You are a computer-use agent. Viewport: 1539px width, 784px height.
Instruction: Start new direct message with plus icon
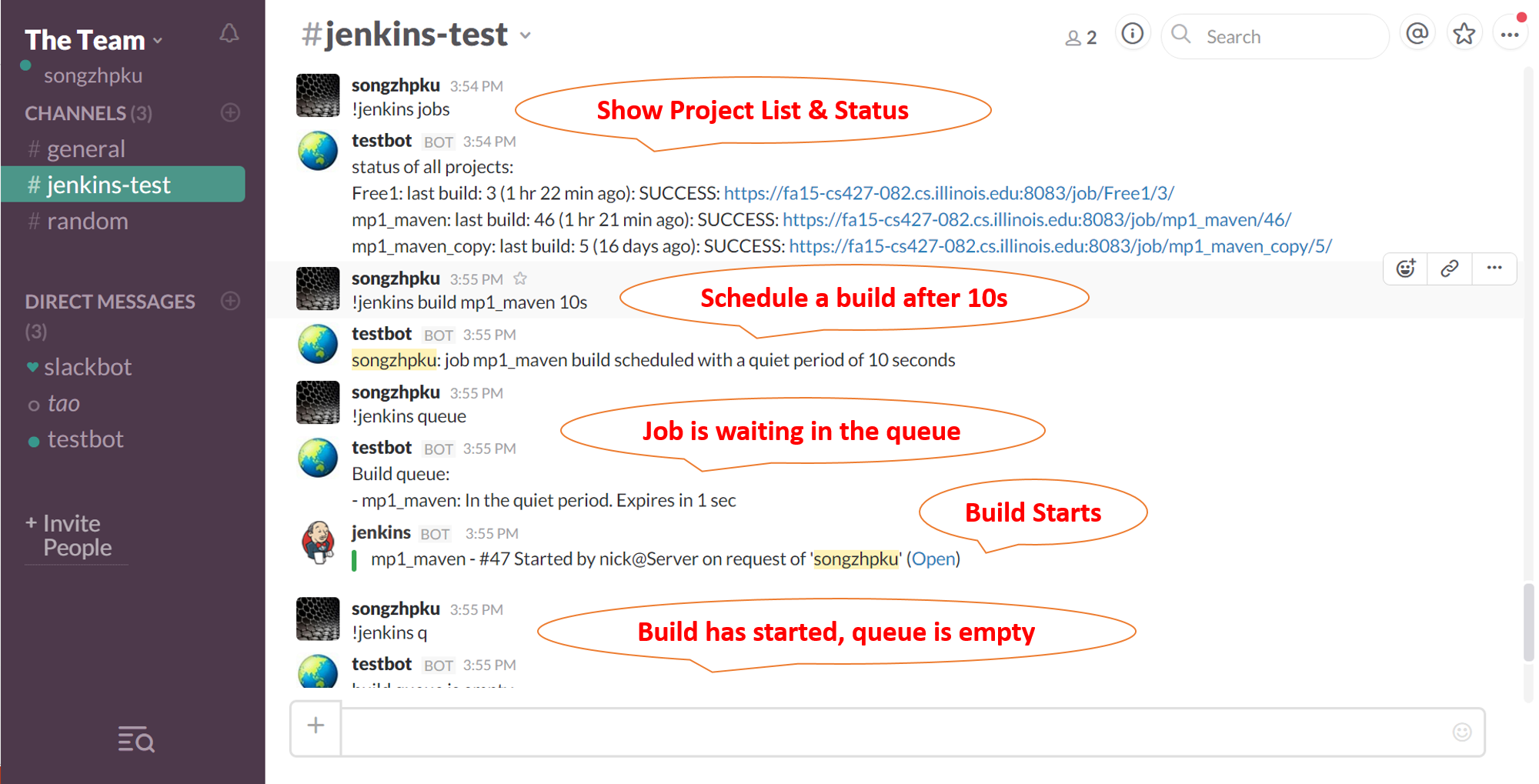(x=230, y=300)
